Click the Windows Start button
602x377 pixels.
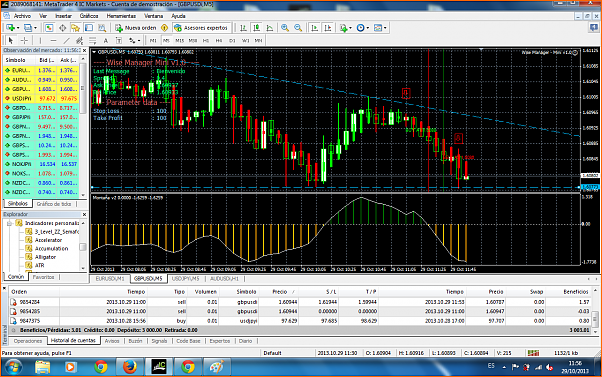(x=13, y=367)
